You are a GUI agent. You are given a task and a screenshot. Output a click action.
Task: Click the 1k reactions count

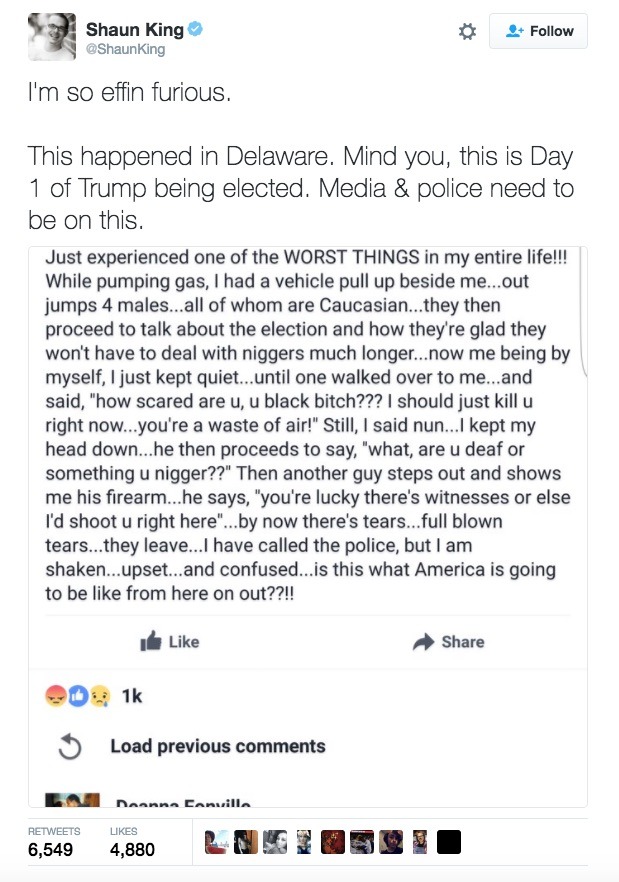pyautogui.click(x=131, y=697)
